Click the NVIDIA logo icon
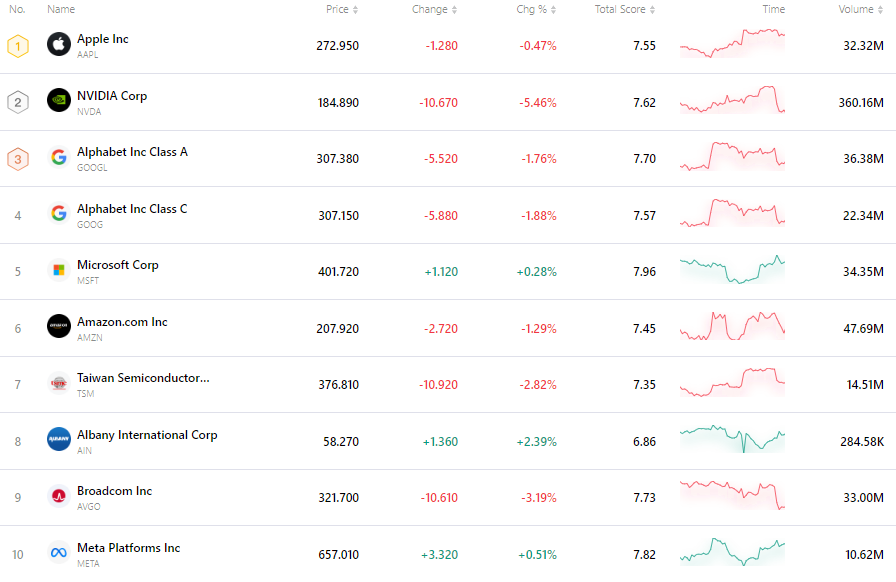The height and width of the screenshot is (582, 896). [57, 101]
